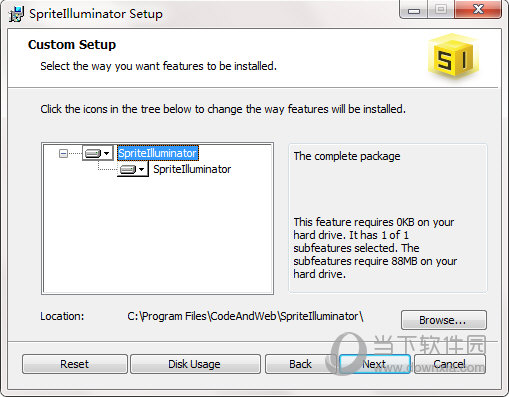
Task: Close the Setup window
Action: click(x=478, y=9)
